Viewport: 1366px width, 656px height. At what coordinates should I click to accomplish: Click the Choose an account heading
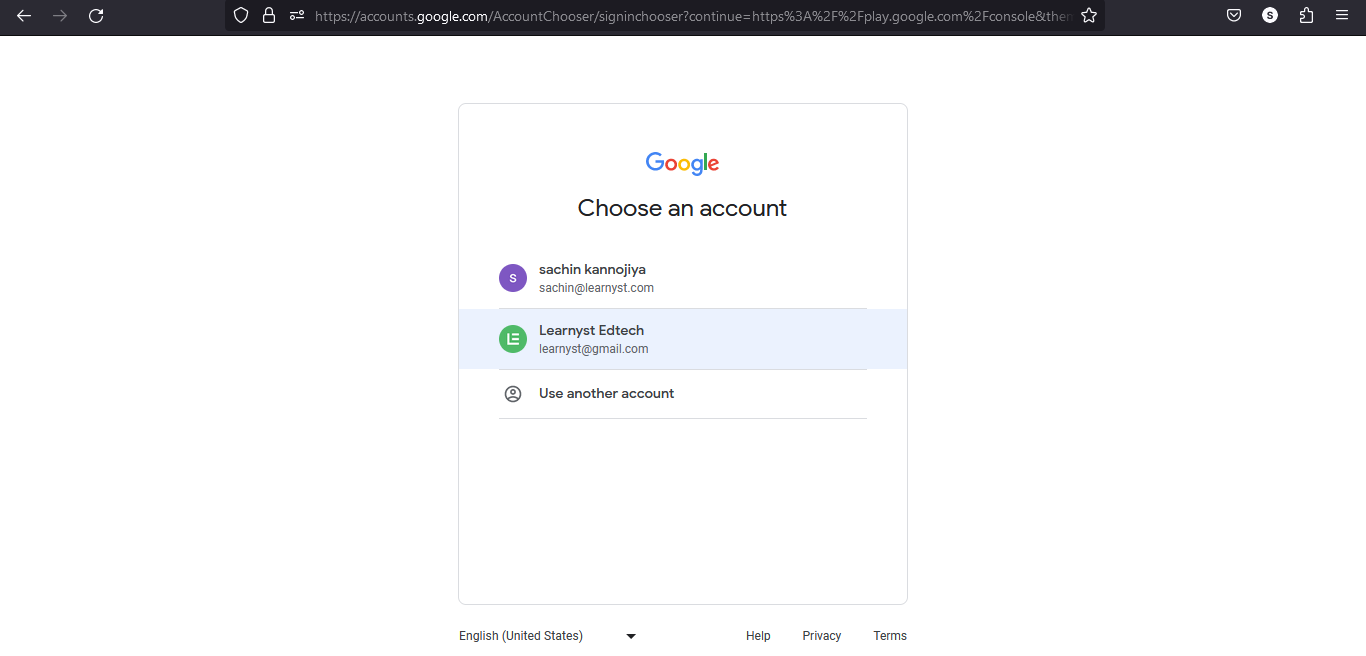point(682,208)
